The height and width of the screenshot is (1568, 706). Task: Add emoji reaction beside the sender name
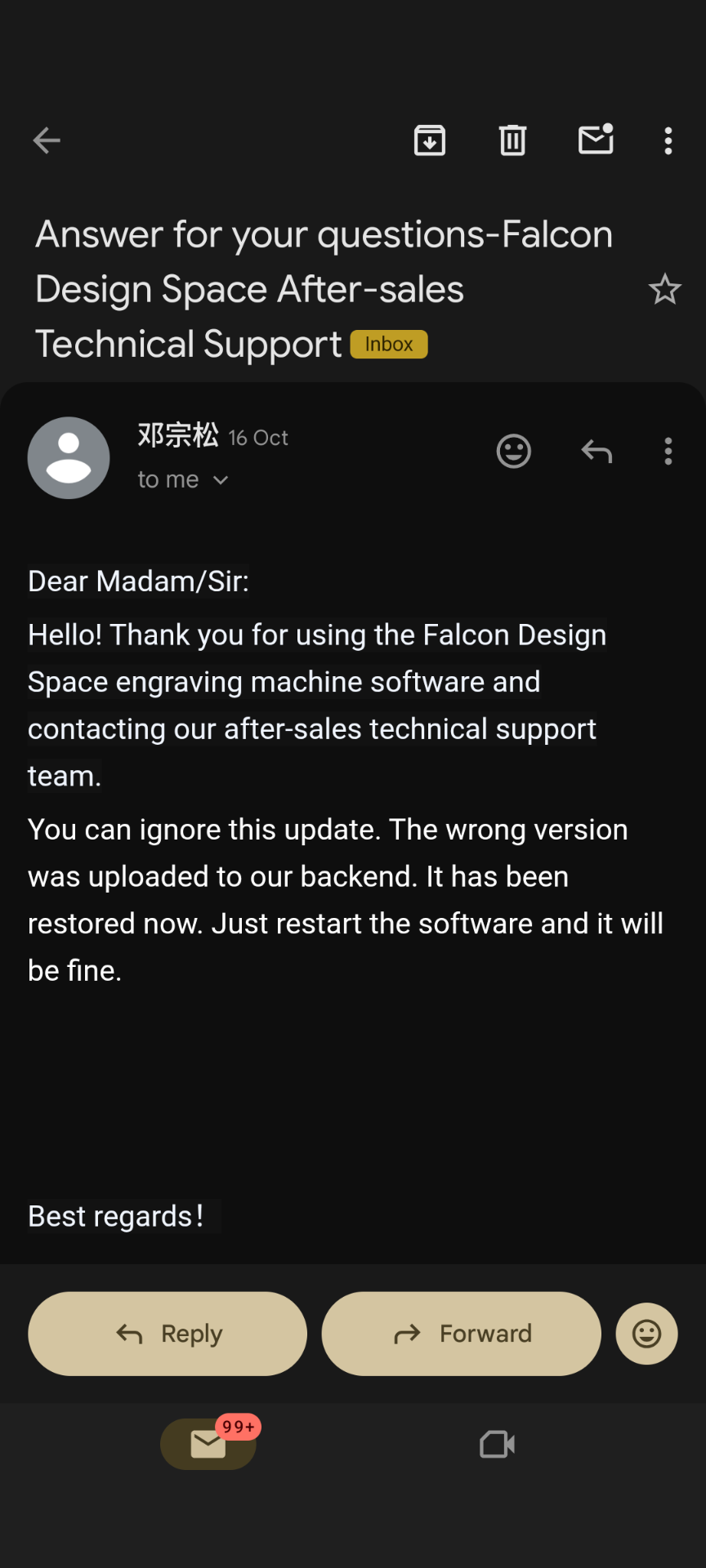pos(514,451)
